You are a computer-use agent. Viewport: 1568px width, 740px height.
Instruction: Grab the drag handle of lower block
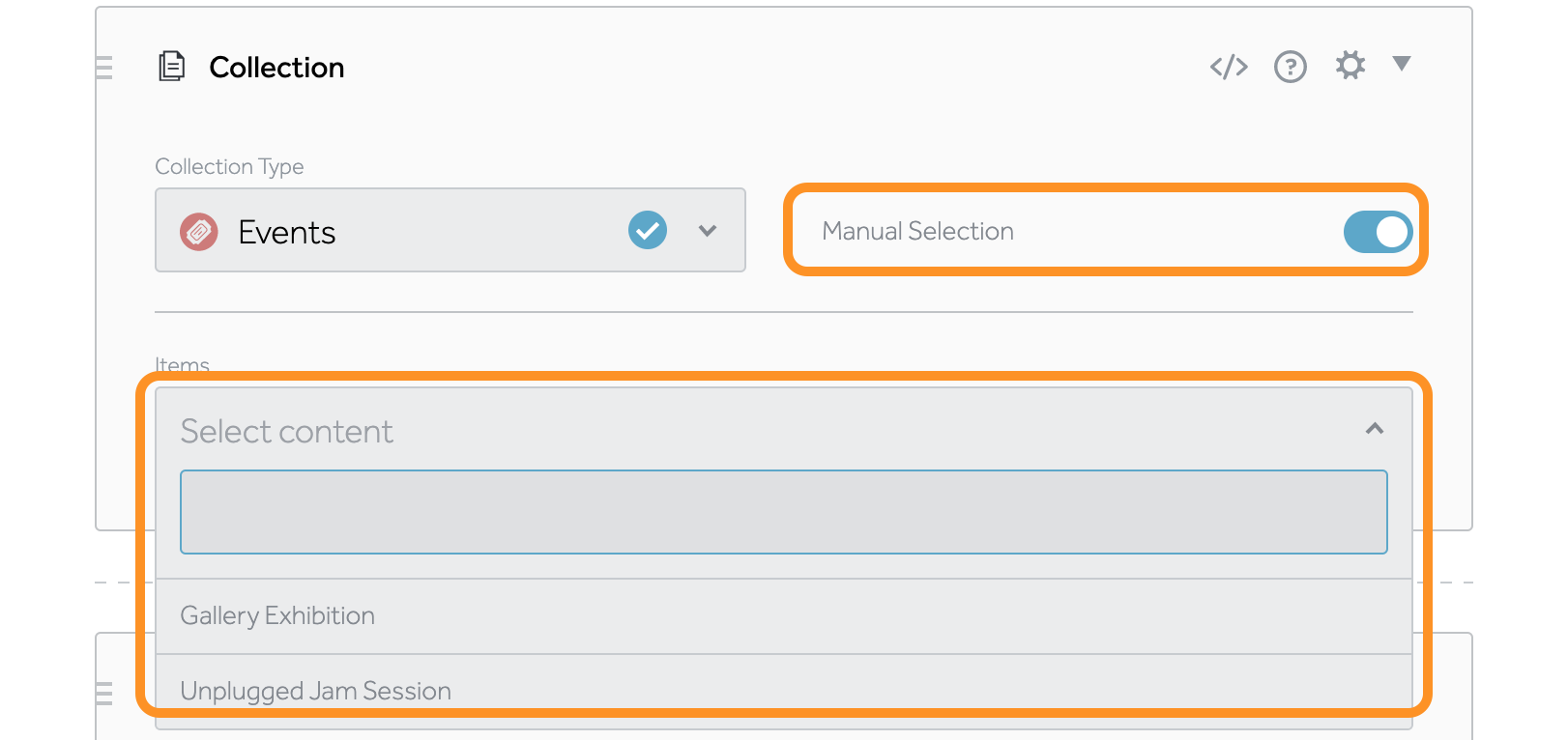(x=104, y=693)
